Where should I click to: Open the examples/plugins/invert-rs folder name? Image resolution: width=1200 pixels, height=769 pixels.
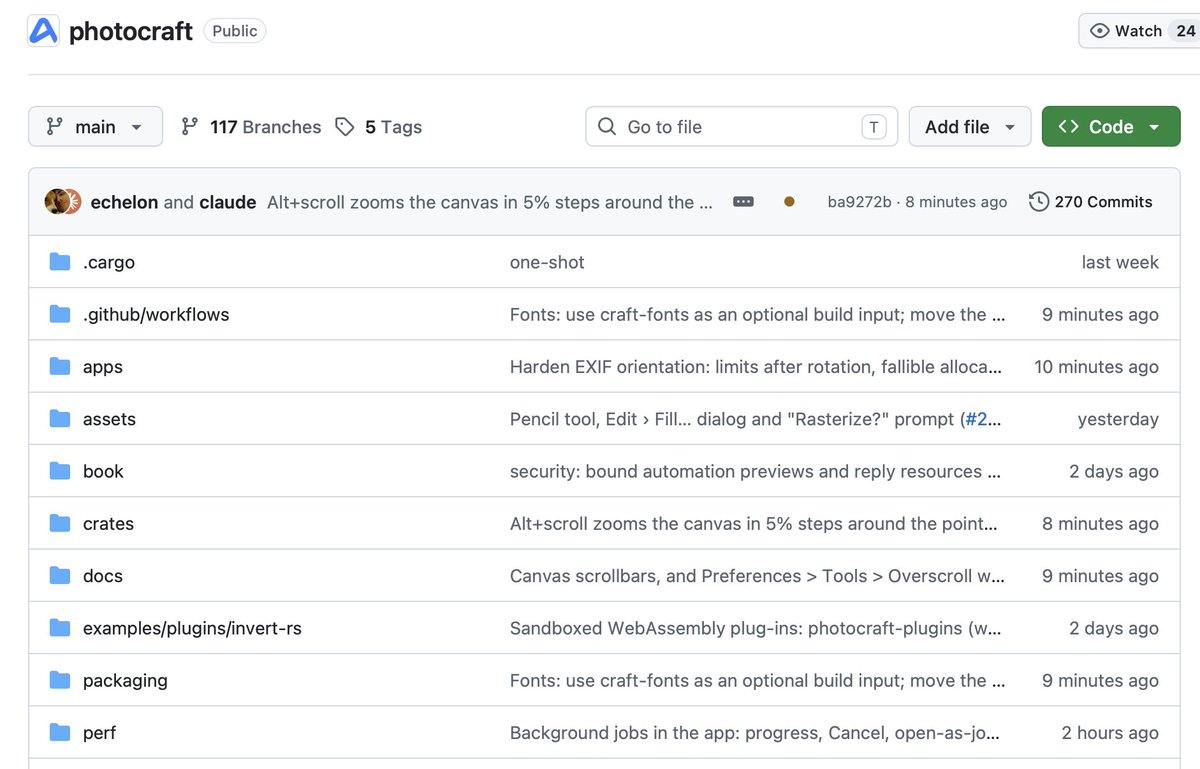click(x=192, y=628)
